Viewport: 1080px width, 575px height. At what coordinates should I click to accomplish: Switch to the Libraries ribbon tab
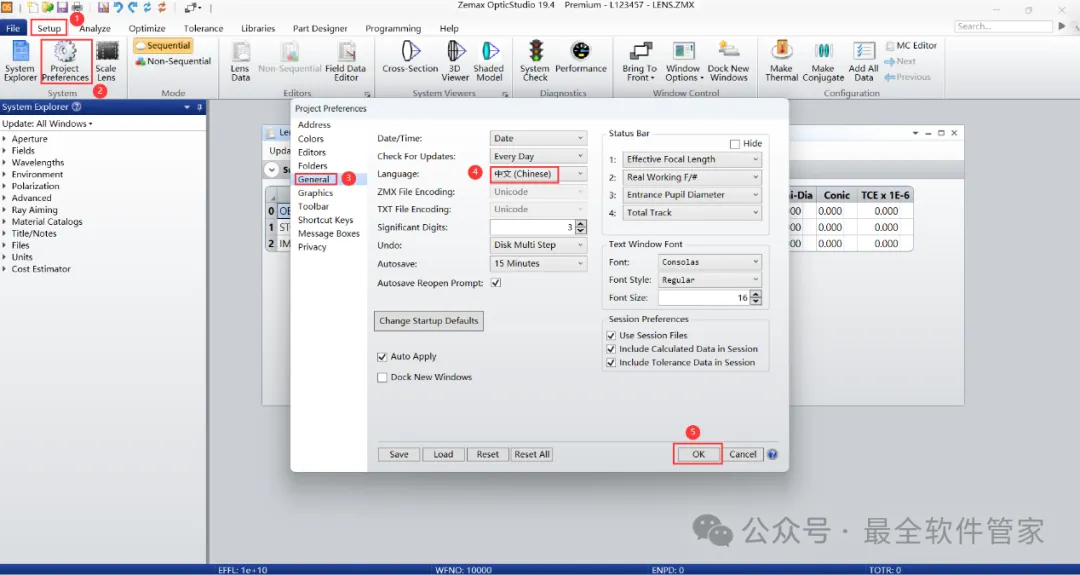point(258,28)
